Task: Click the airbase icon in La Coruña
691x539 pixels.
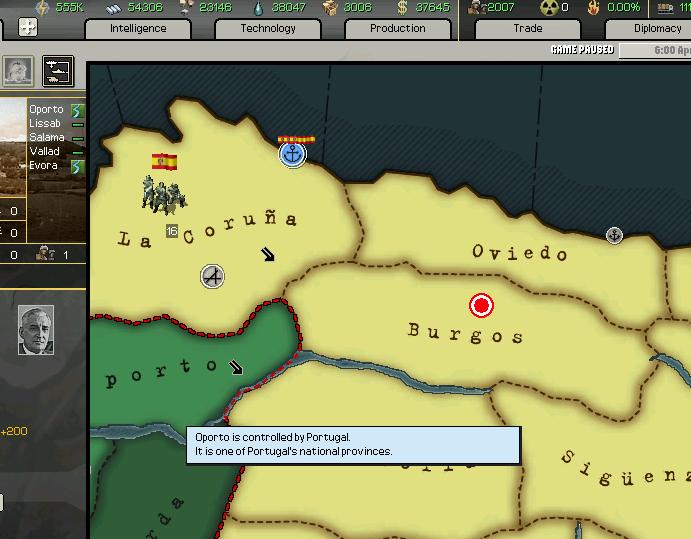Action: click(x=212, y=276)
